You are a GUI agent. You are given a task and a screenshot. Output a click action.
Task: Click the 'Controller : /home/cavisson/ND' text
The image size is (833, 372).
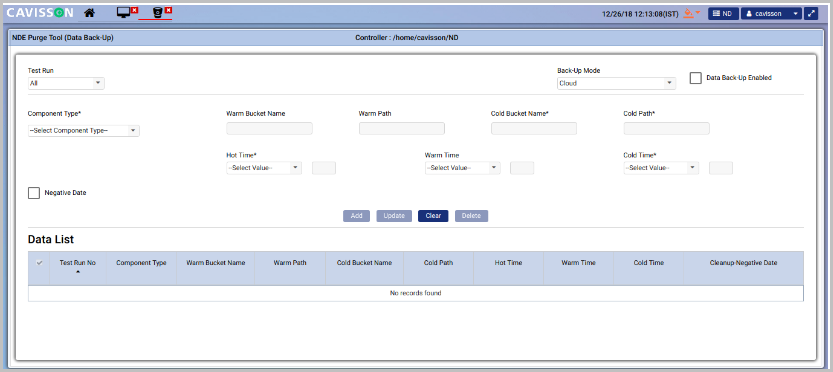pyautogui.click(x=406, y=38)
